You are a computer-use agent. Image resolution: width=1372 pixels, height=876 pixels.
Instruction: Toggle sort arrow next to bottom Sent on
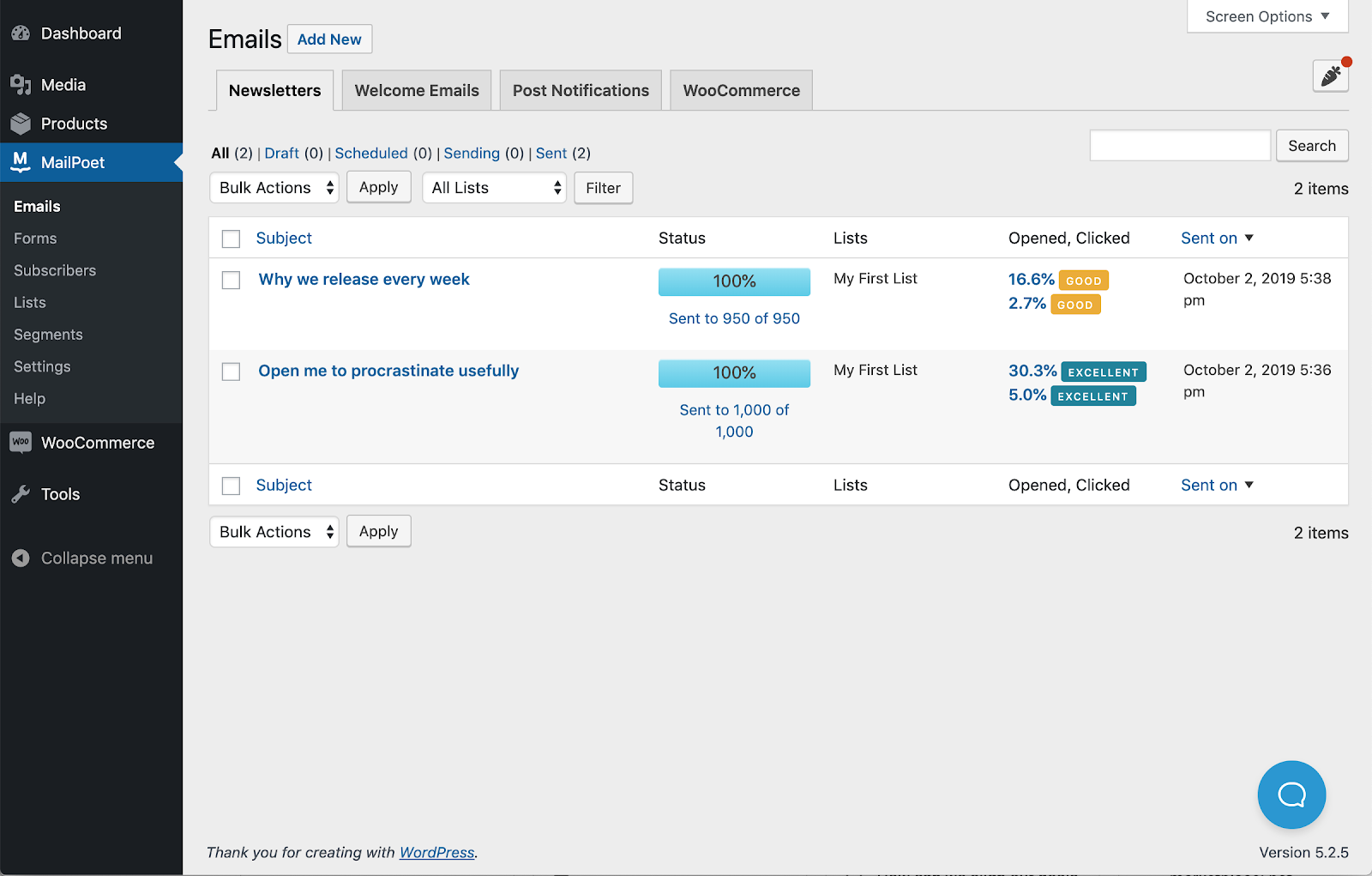point(1249,485)
